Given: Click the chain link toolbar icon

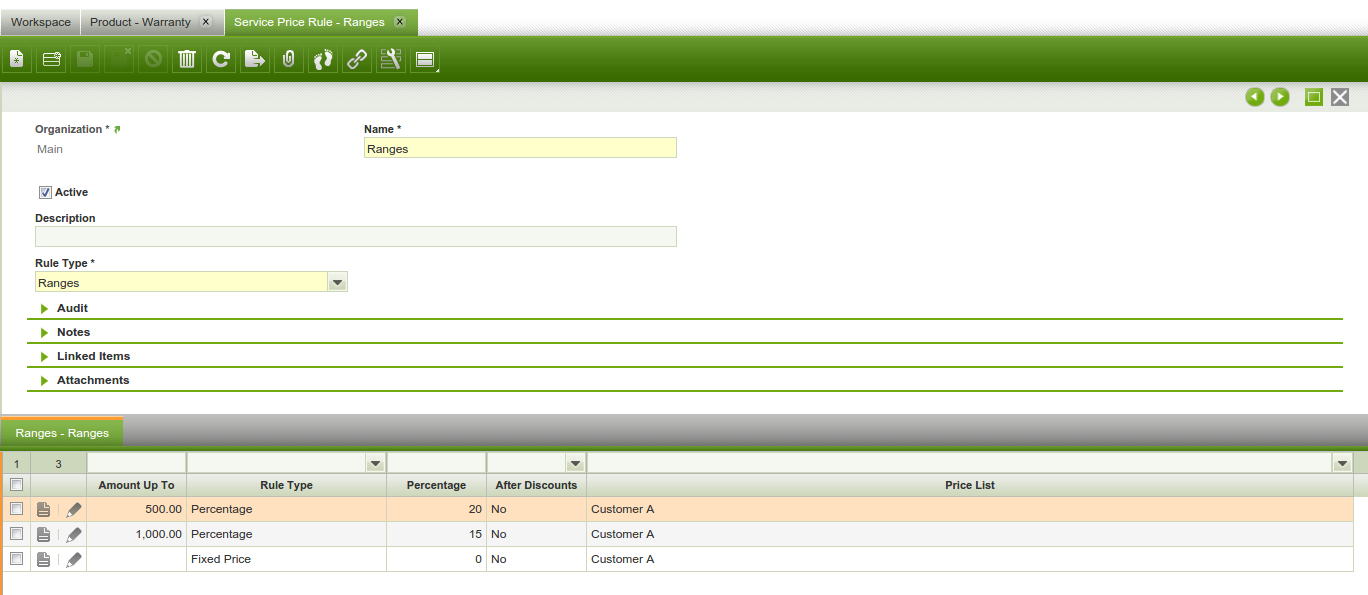Looking at the screenshot, I should (356, 60).
